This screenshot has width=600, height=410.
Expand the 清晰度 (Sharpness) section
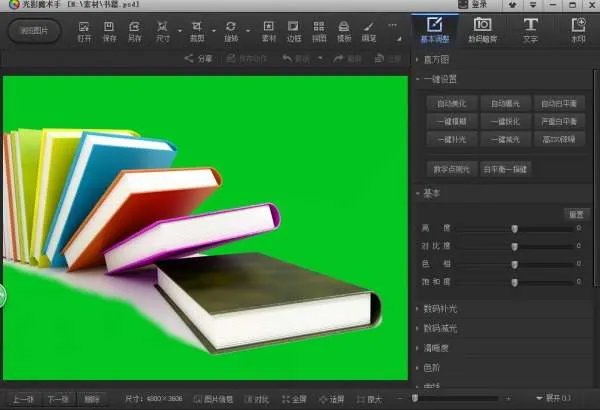[x=437, y=349]
